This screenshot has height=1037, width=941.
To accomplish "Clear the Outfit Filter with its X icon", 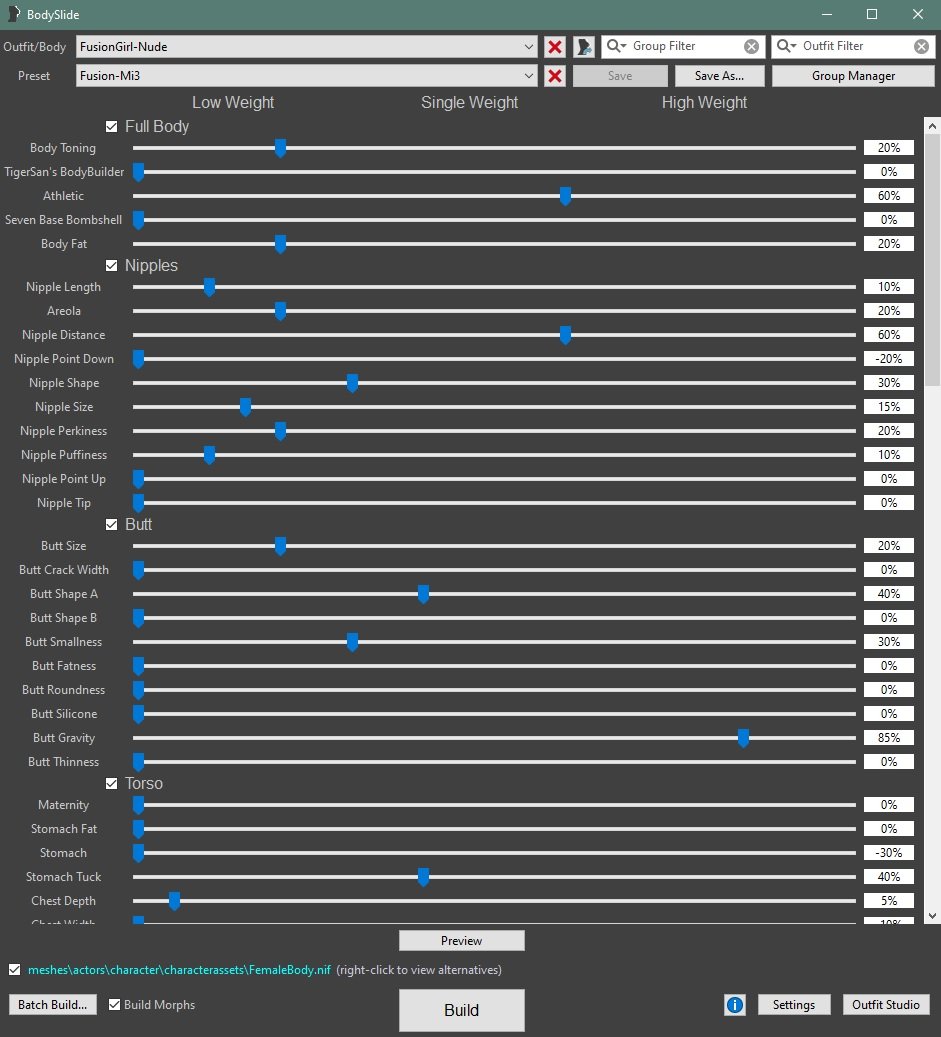I will pyautogui.click(x=921, y=47).
